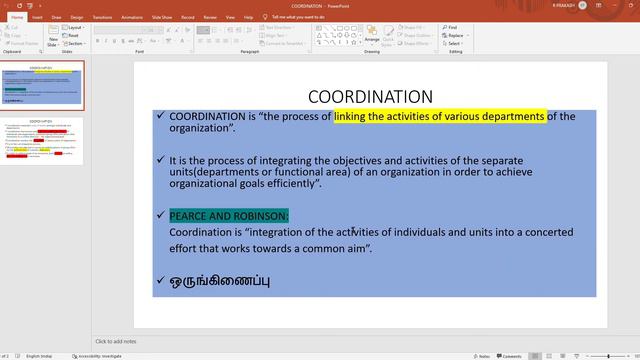Click the Center alignment icon
This screenshot has height=360, width=640.
(209, 41)
